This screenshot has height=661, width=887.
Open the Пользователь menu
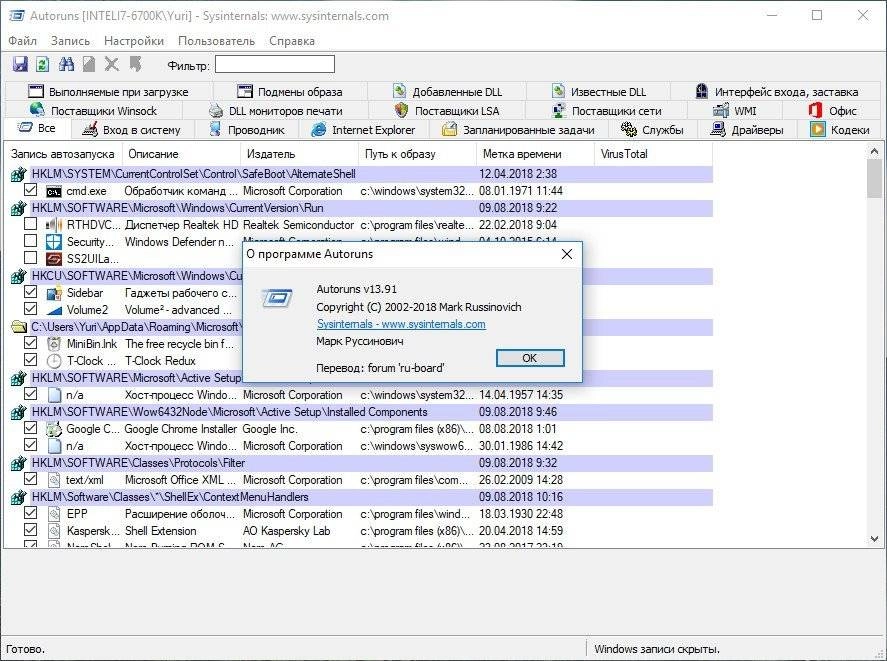coord(216,41)
